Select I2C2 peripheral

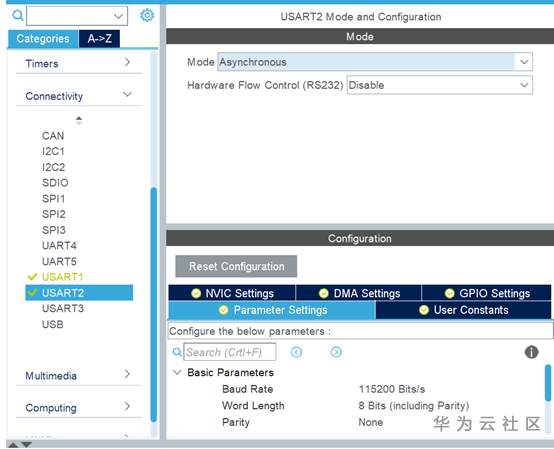54,167
